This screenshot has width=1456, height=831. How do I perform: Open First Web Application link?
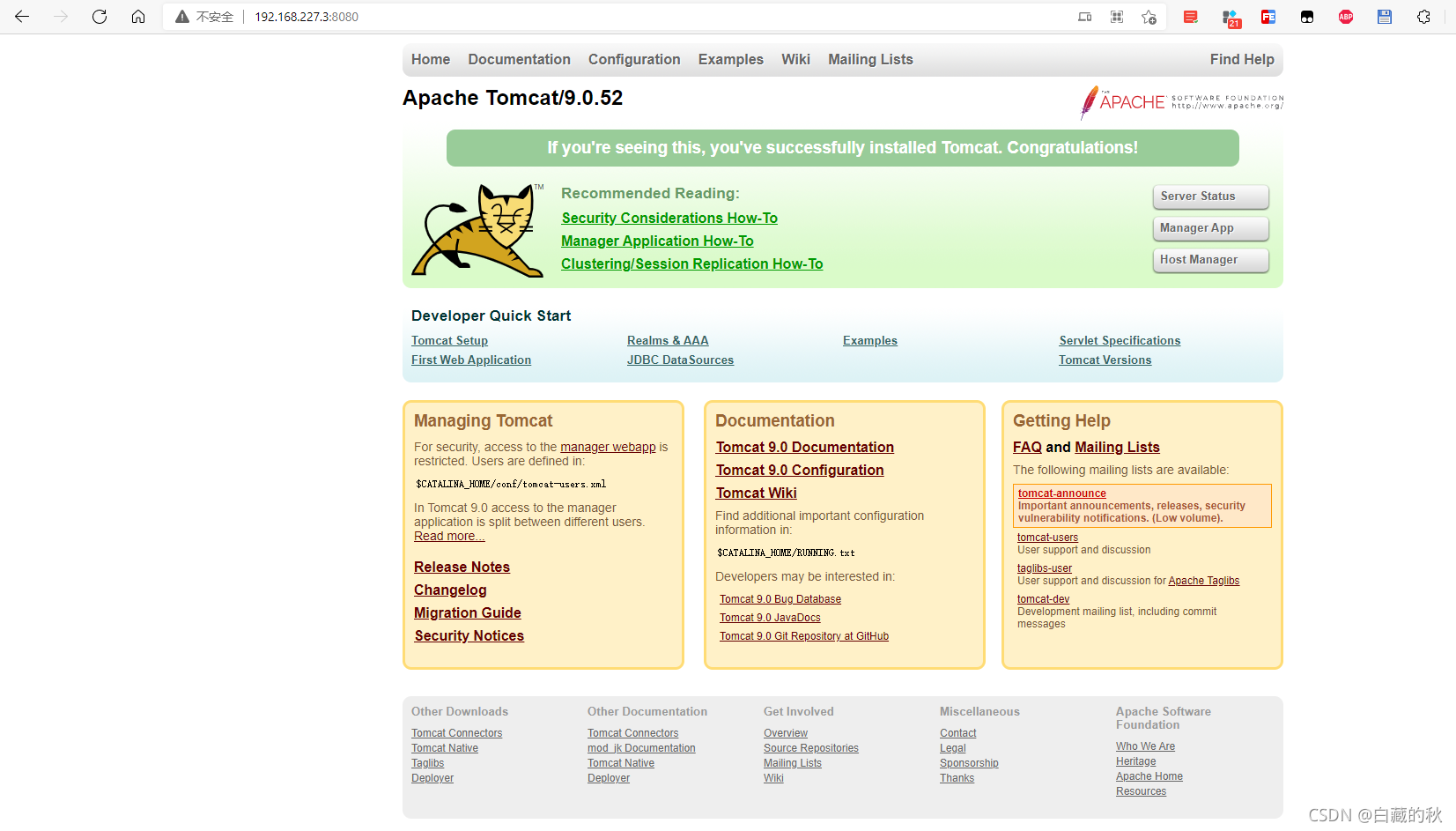[x=471, y=360]
